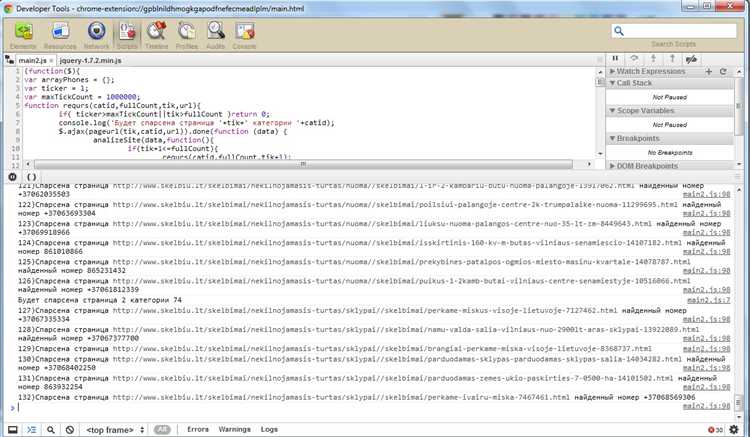Screen dimensions: 750x437
Task: Deactivate all breakpoints
Action: coord(691,59)
